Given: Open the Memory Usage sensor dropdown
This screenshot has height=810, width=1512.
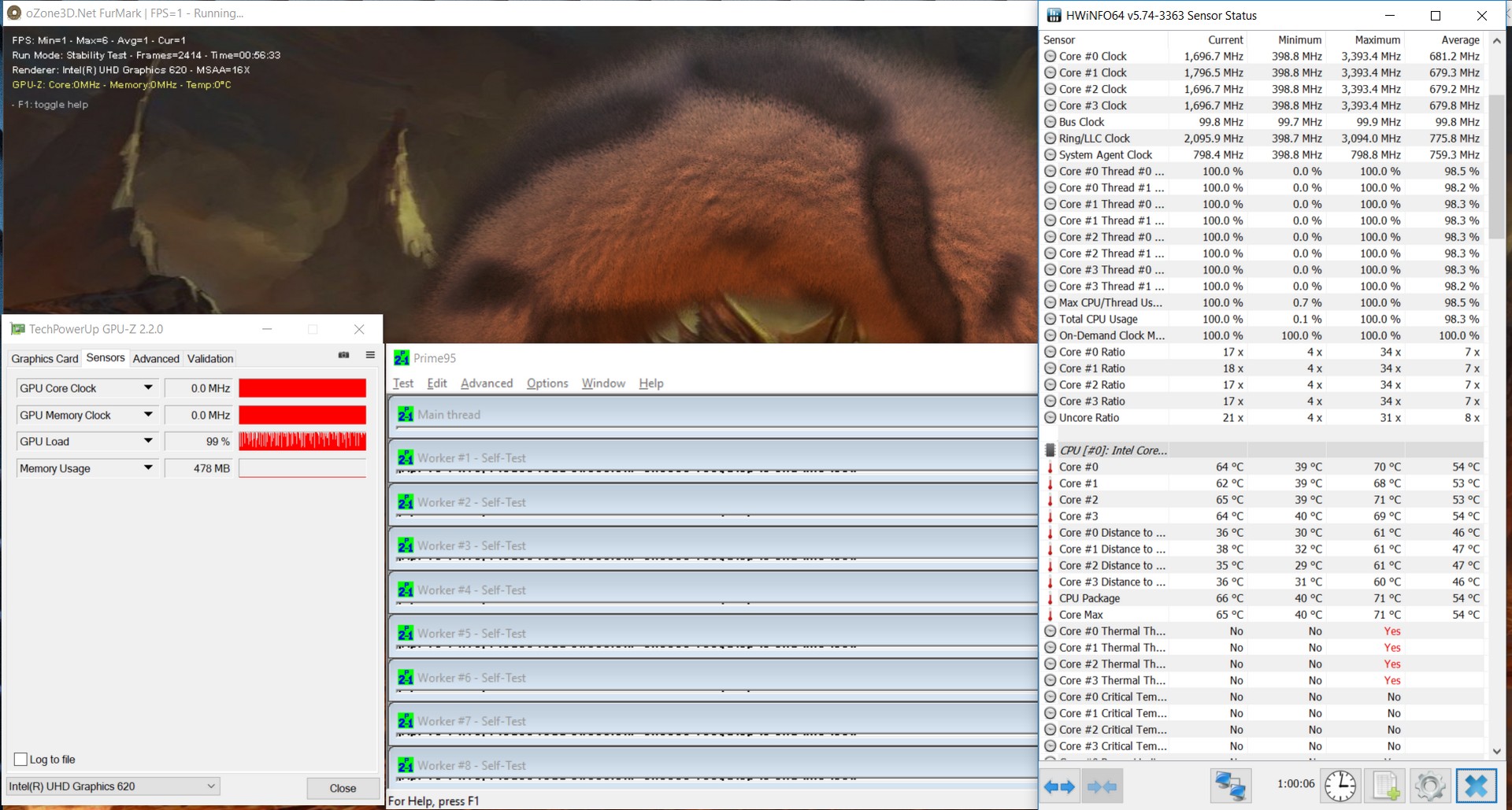Looking at the screenshot, I should [148, 468].
